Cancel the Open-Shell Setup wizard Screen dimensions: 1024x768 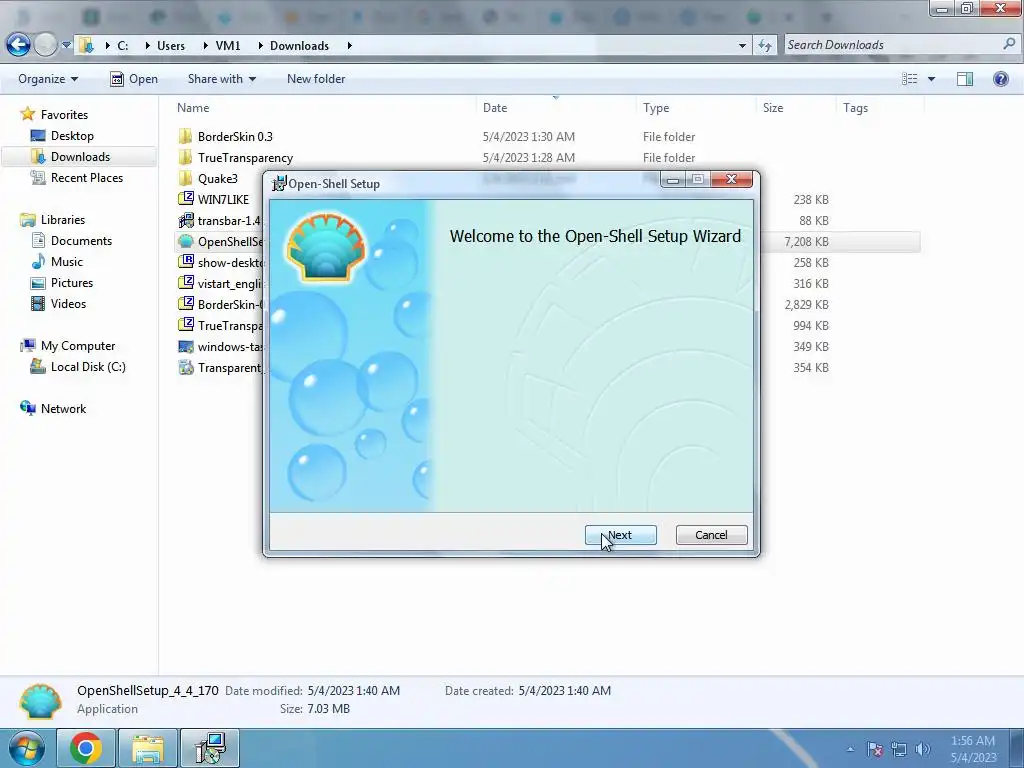711,535
